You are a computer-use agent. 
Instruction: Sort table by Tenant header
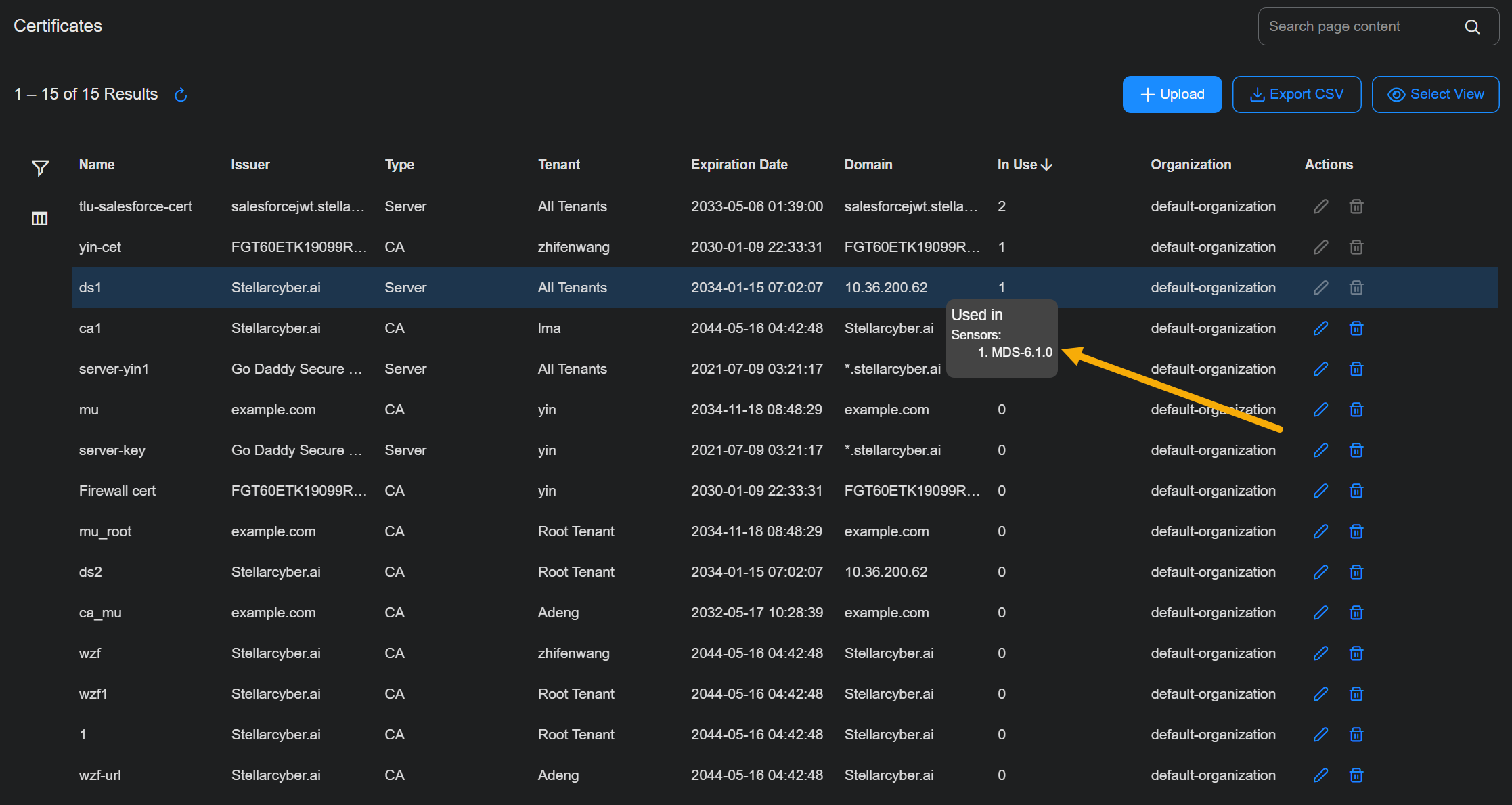[559, 165]
